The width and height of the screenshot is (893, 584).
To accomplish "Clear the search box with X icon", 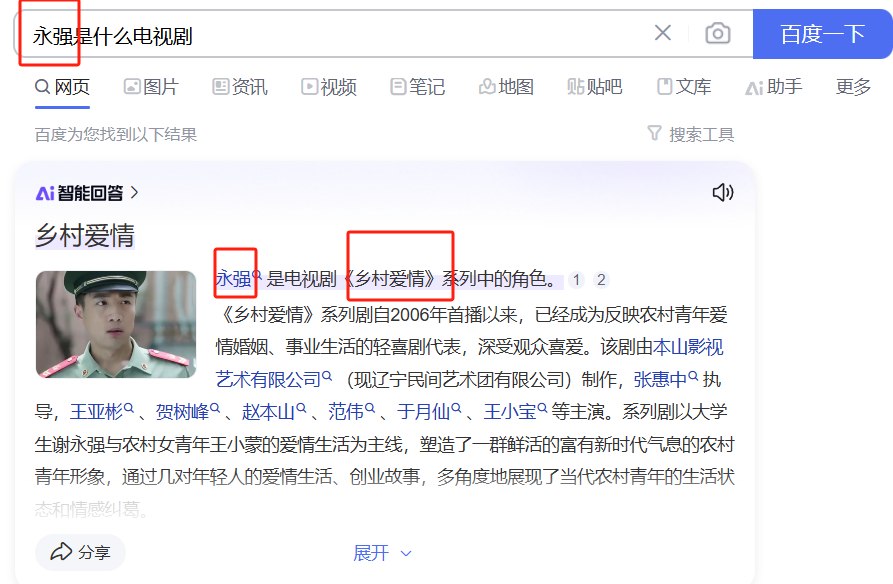I will 663,33.
